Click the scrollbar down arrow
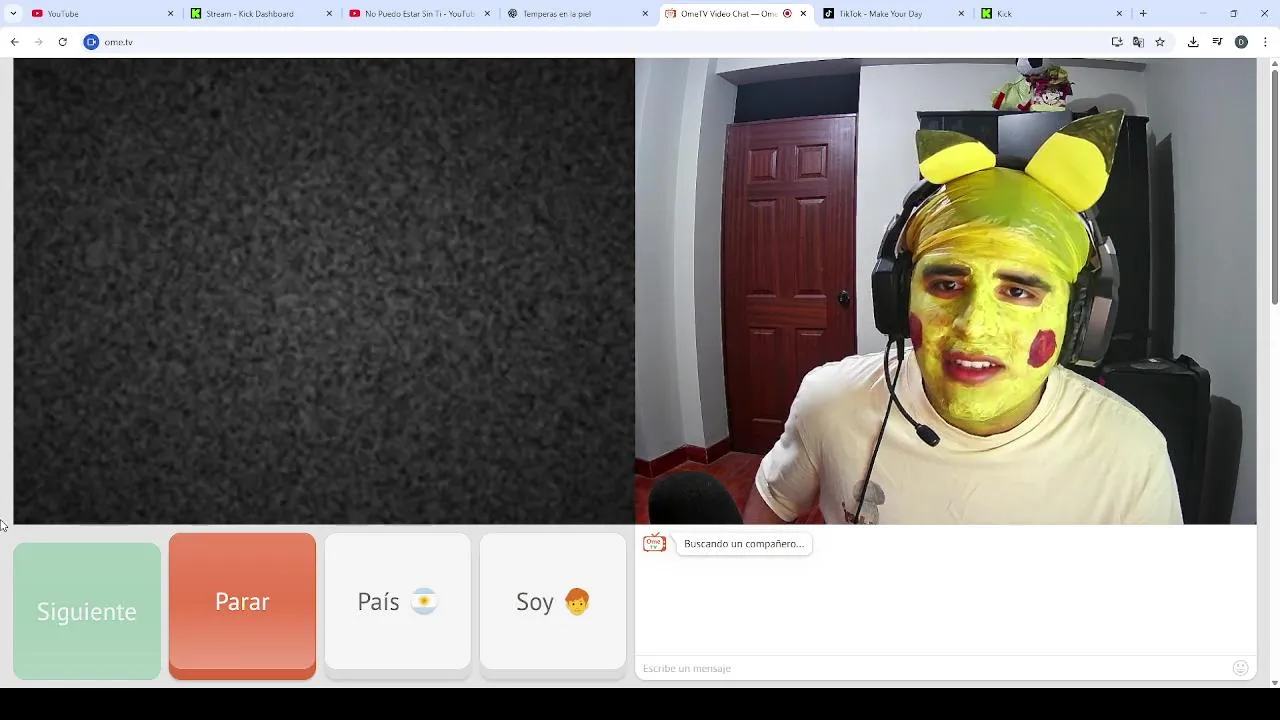The height and width of the screenshot is (720, 1280). (1274, 683)
